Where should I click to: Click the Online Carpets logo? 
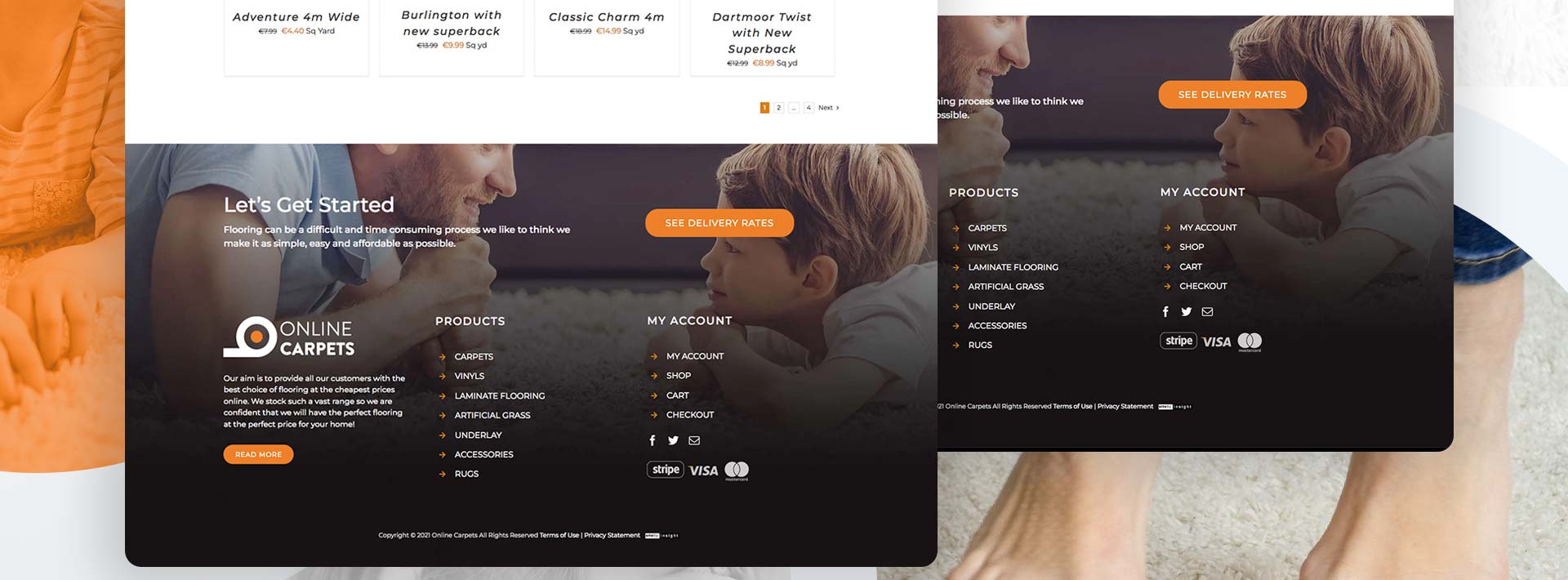pos(289,337)
